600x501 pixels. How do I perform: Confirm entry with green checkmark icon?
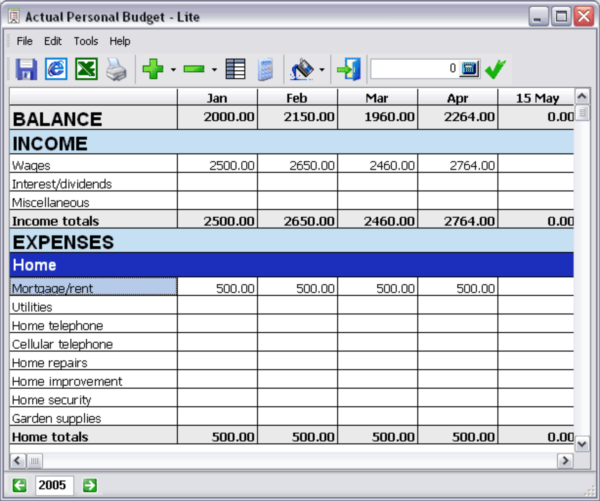coord(496,69)
